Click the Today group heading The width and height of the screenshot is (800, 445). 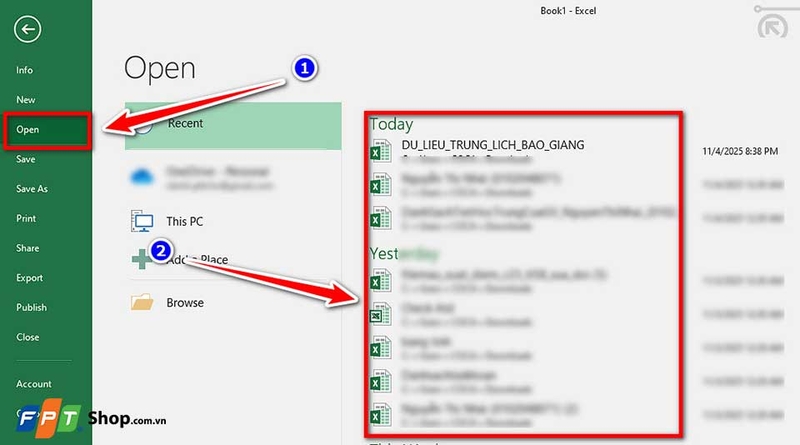click(x=391, y=124)
